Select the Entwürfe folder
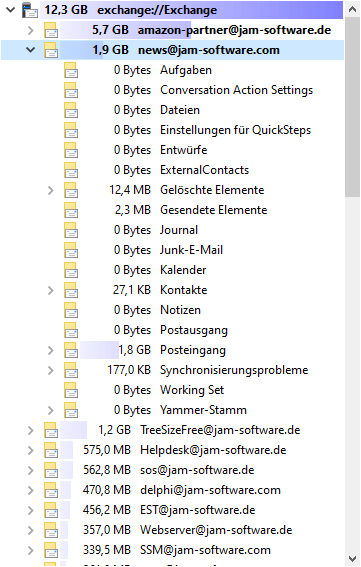This screenshot has height=567, width=361. coord(184,150)
